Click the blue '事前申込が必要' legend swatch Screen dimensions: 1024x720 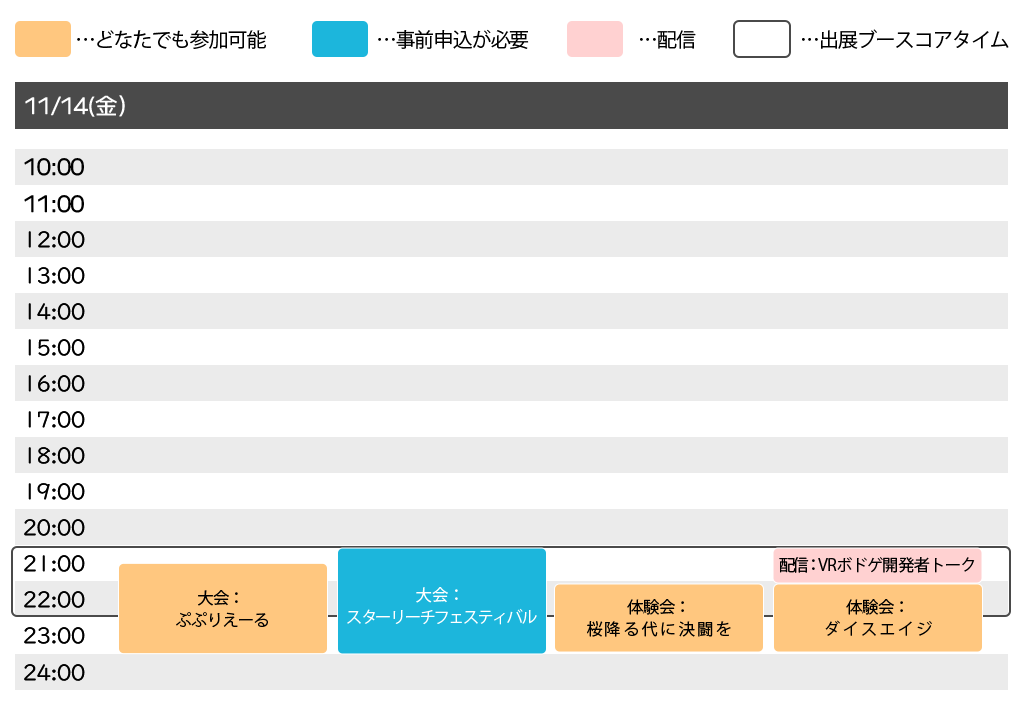point(339,40)
